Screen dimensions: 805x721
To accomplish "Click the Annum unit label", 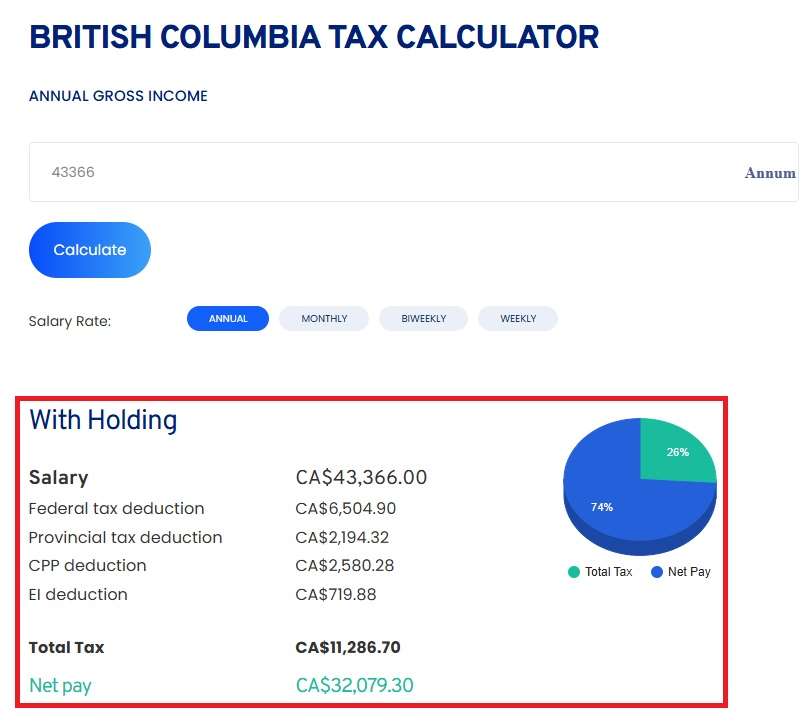I will [x=769, y=172].
